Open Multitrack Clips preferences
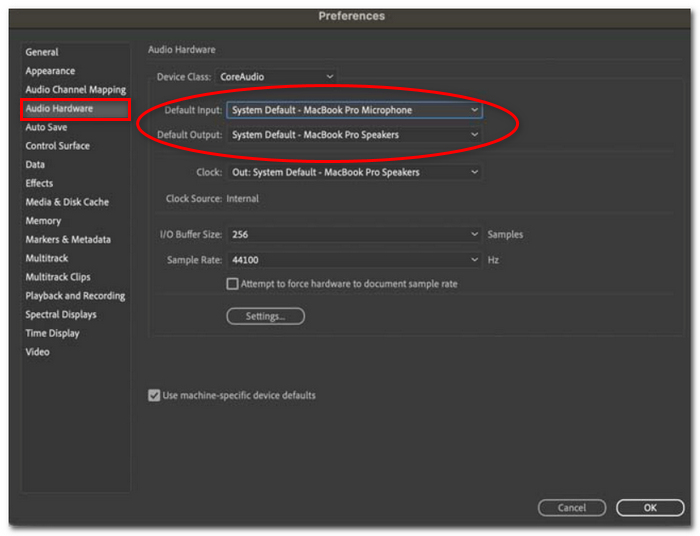This screenshot has width=700, height=536. (58, 277)
